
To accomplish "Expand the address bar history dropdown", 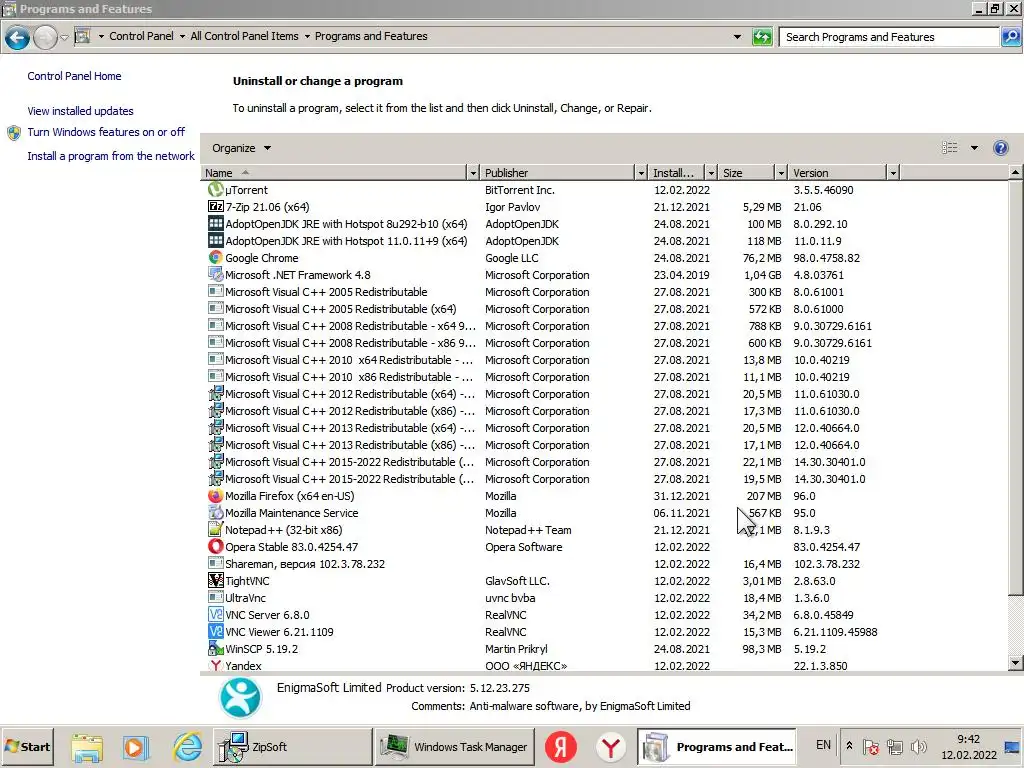I will (x=737, y=37).
